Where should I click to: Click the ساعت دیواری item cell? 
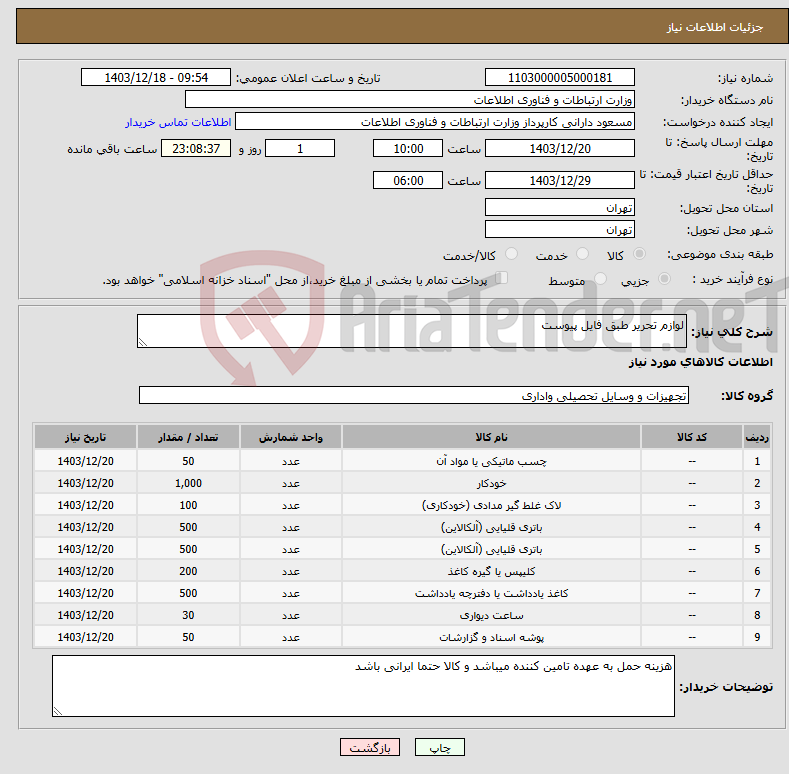pos(491,615)
